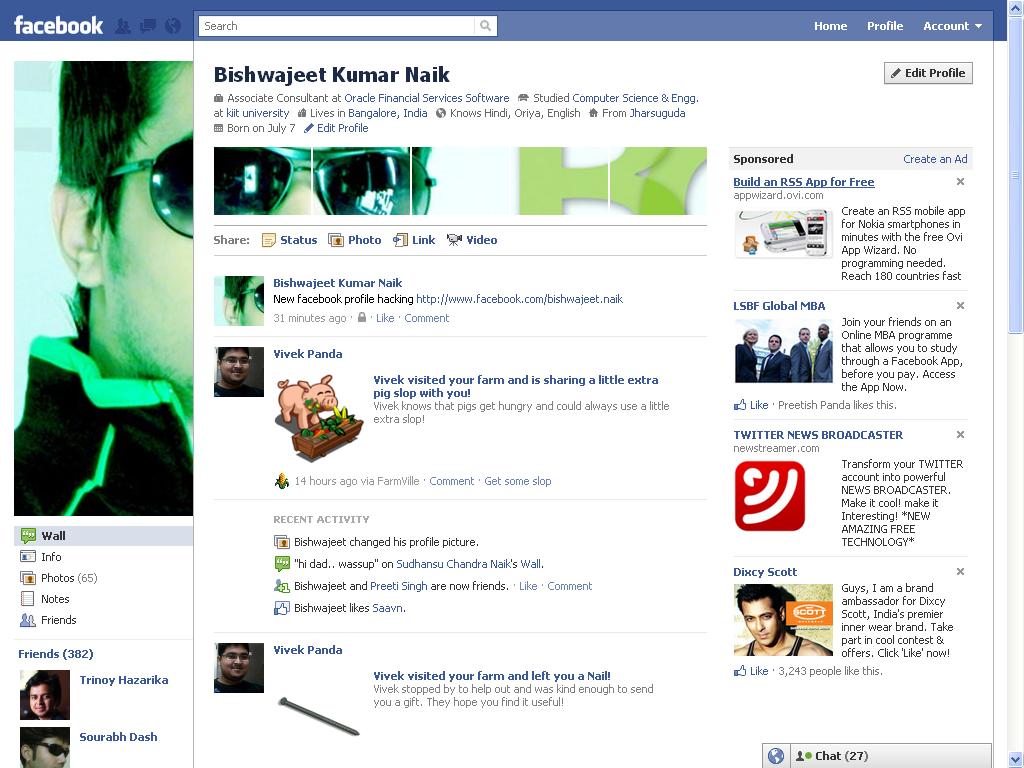Image resolution: width=1024 pixels, height=768 pixels.
Task: Close the Twitter News Broadcaster ad
Action: click(x=960, y=435)
